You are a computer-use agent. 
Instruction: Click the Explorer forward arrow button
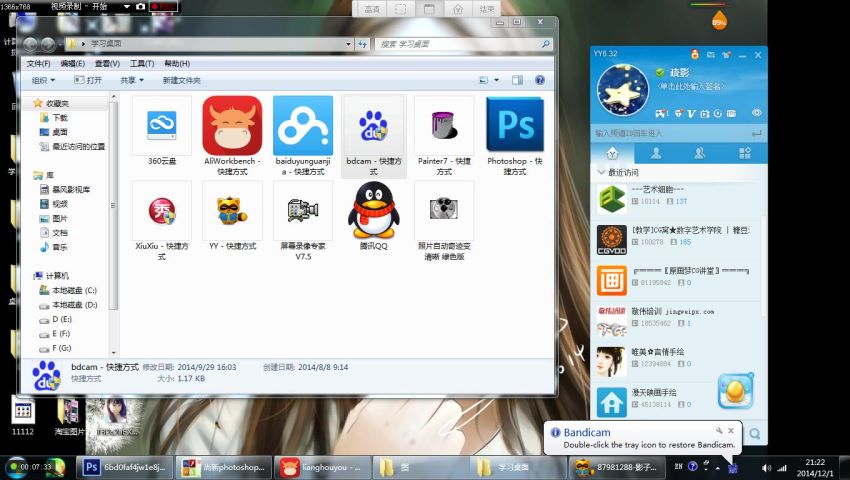(48, 44)
